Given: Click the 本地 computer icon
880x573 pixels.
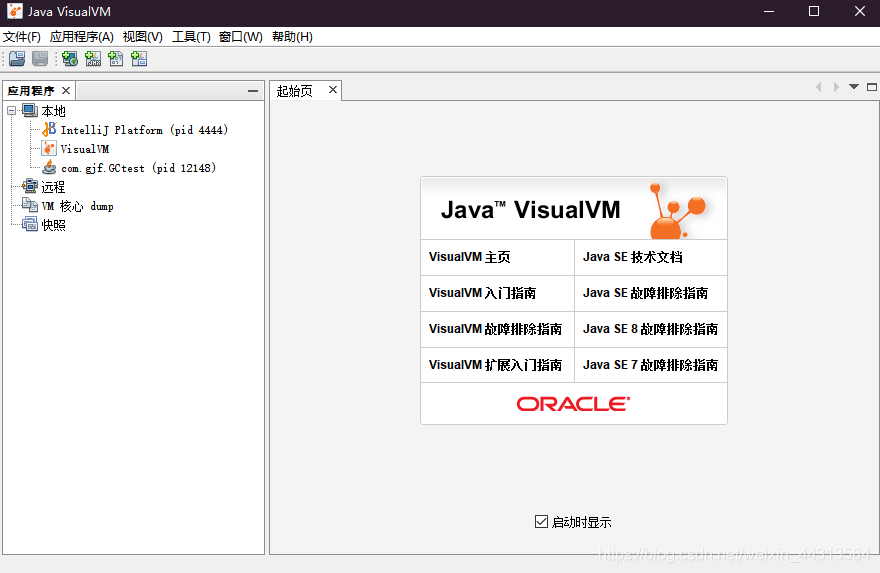Looking at the screenshot, I should coord(30,111).
